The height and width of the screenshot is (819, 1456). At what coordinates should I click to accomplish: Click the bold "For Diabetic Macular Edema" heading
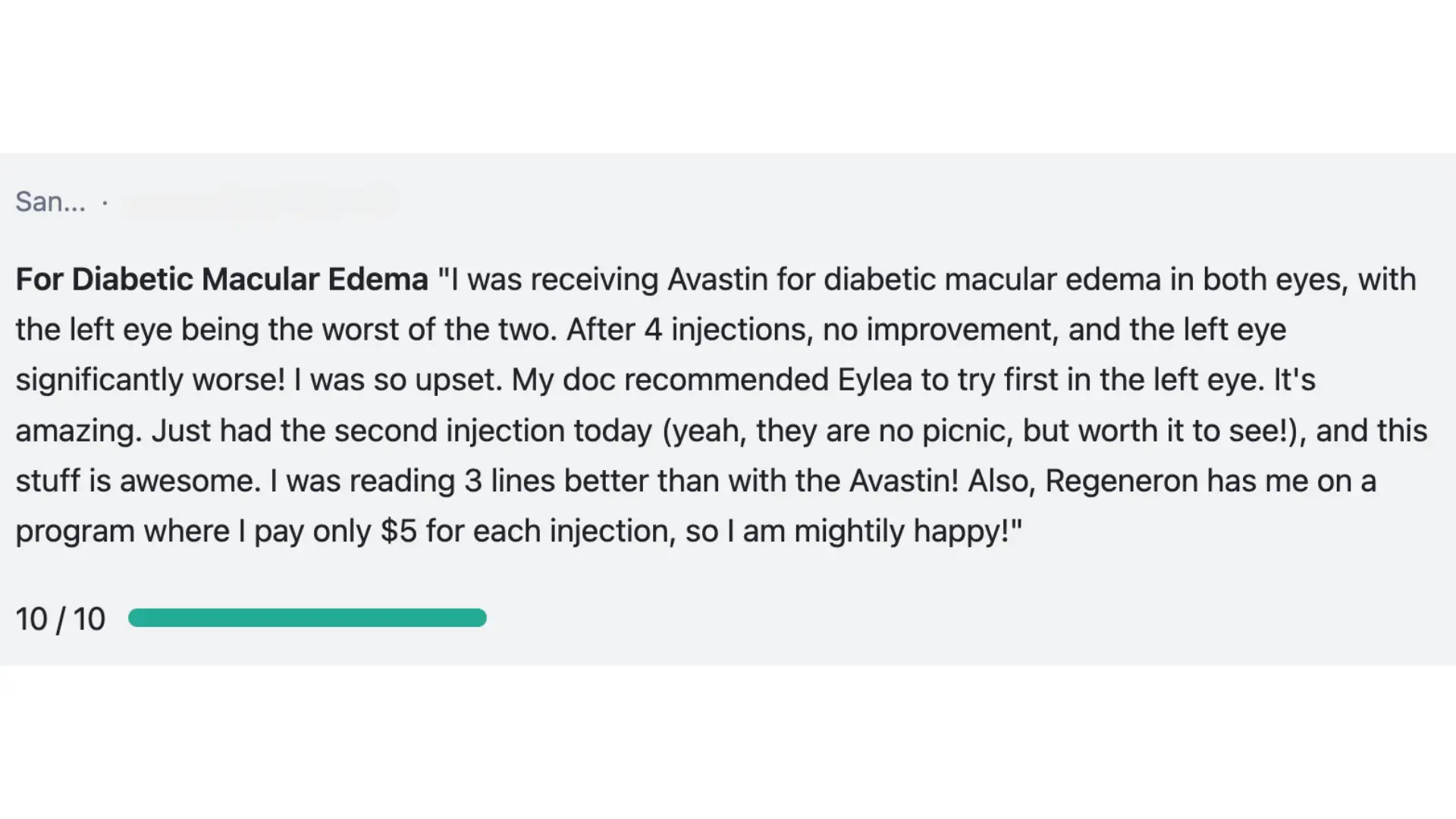[222, 280]
